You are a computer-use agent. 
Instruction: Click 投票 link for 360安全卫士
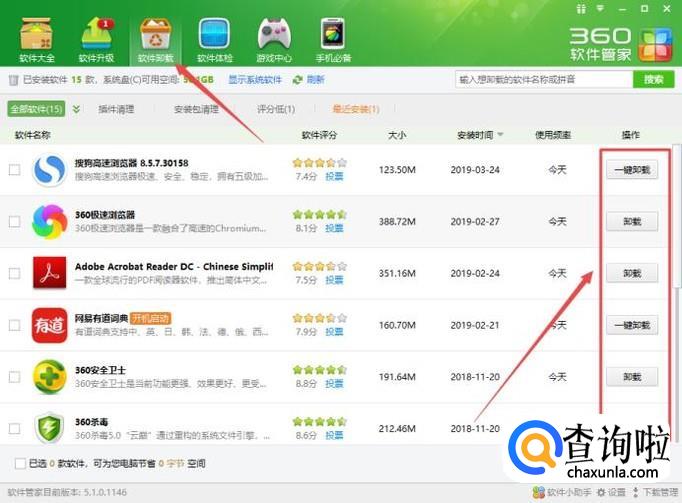click(334, 383)
